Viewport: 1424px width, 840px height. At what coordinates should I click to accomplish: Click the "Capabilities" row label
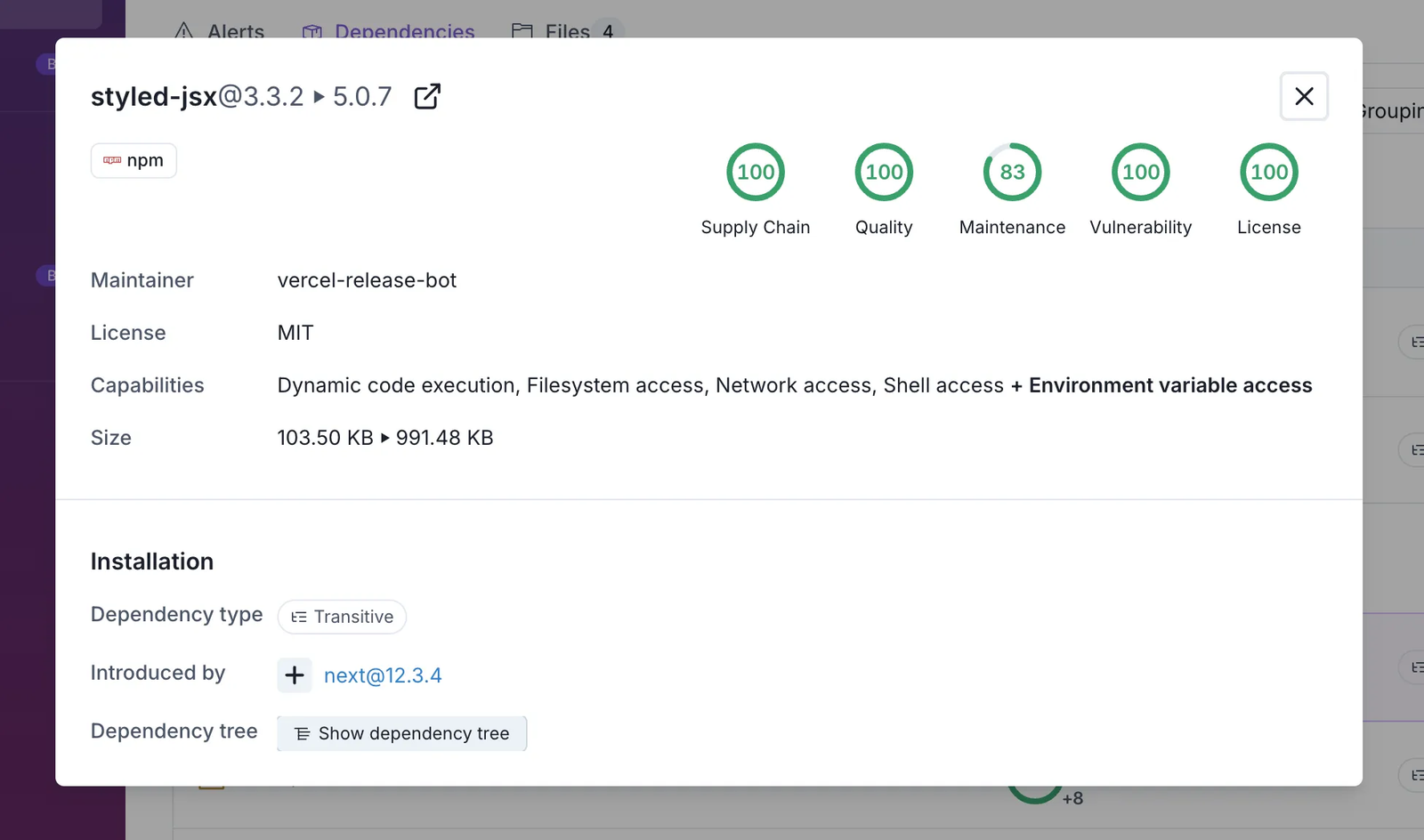pos(148,385)
